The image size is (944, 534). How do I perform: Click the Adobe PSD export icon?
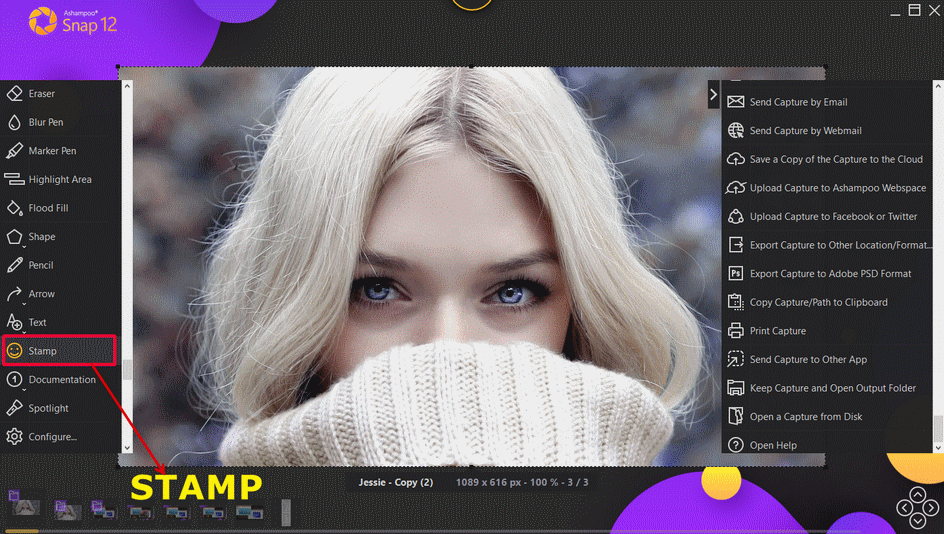click(736, 273)
